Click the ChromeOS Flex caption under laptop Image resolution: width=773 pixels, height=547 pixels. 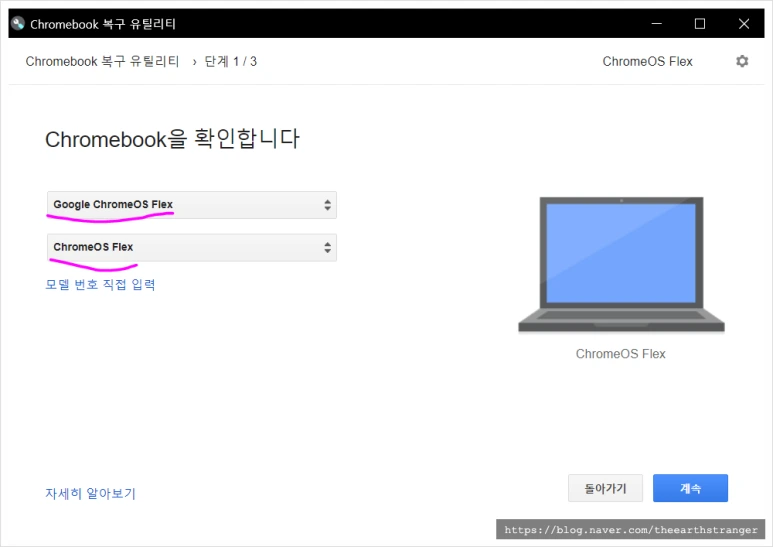click(x=621, y=354)
